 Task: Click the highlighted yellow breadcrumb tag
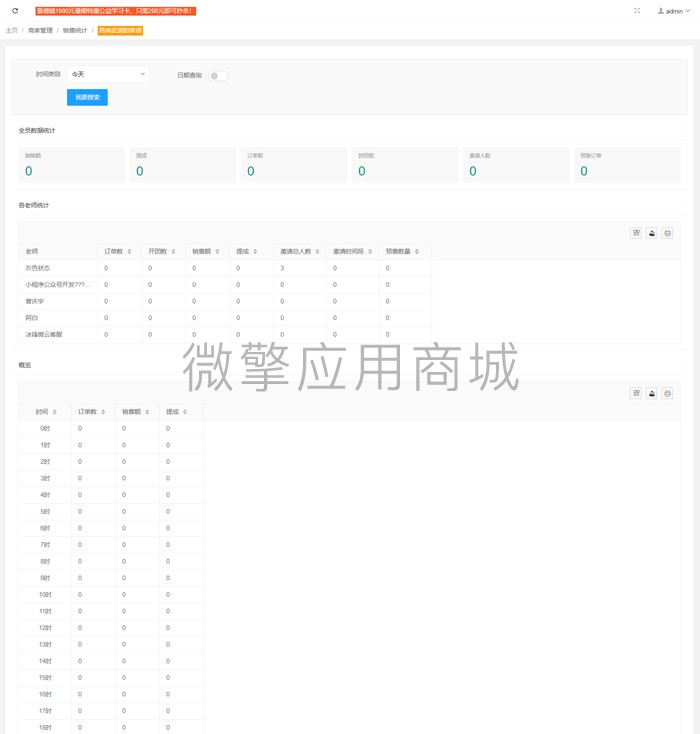pyautogui.click(x=120, y=30)
